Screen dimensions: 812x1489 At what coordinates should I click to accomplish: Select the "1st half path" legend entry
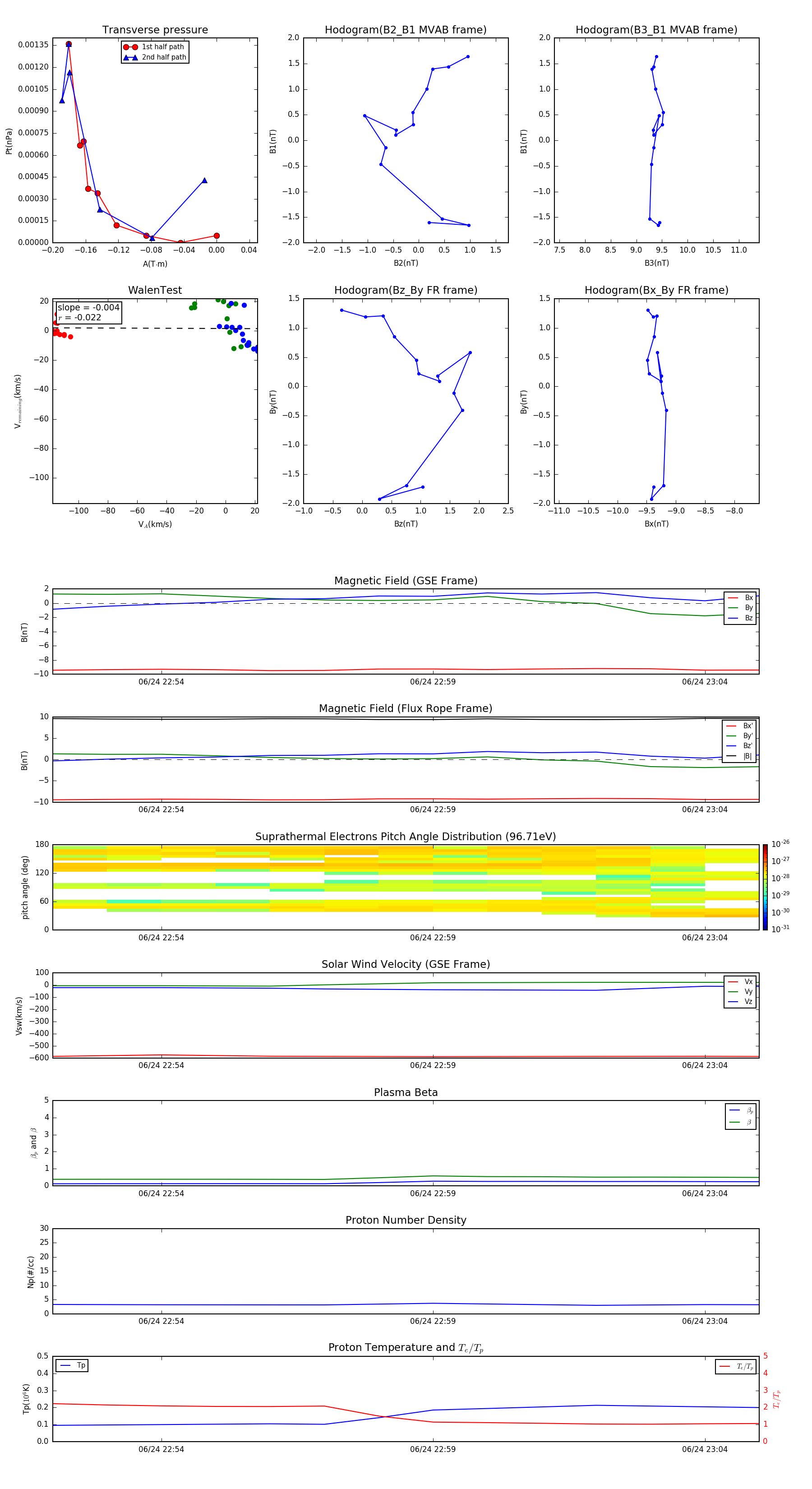154,47
